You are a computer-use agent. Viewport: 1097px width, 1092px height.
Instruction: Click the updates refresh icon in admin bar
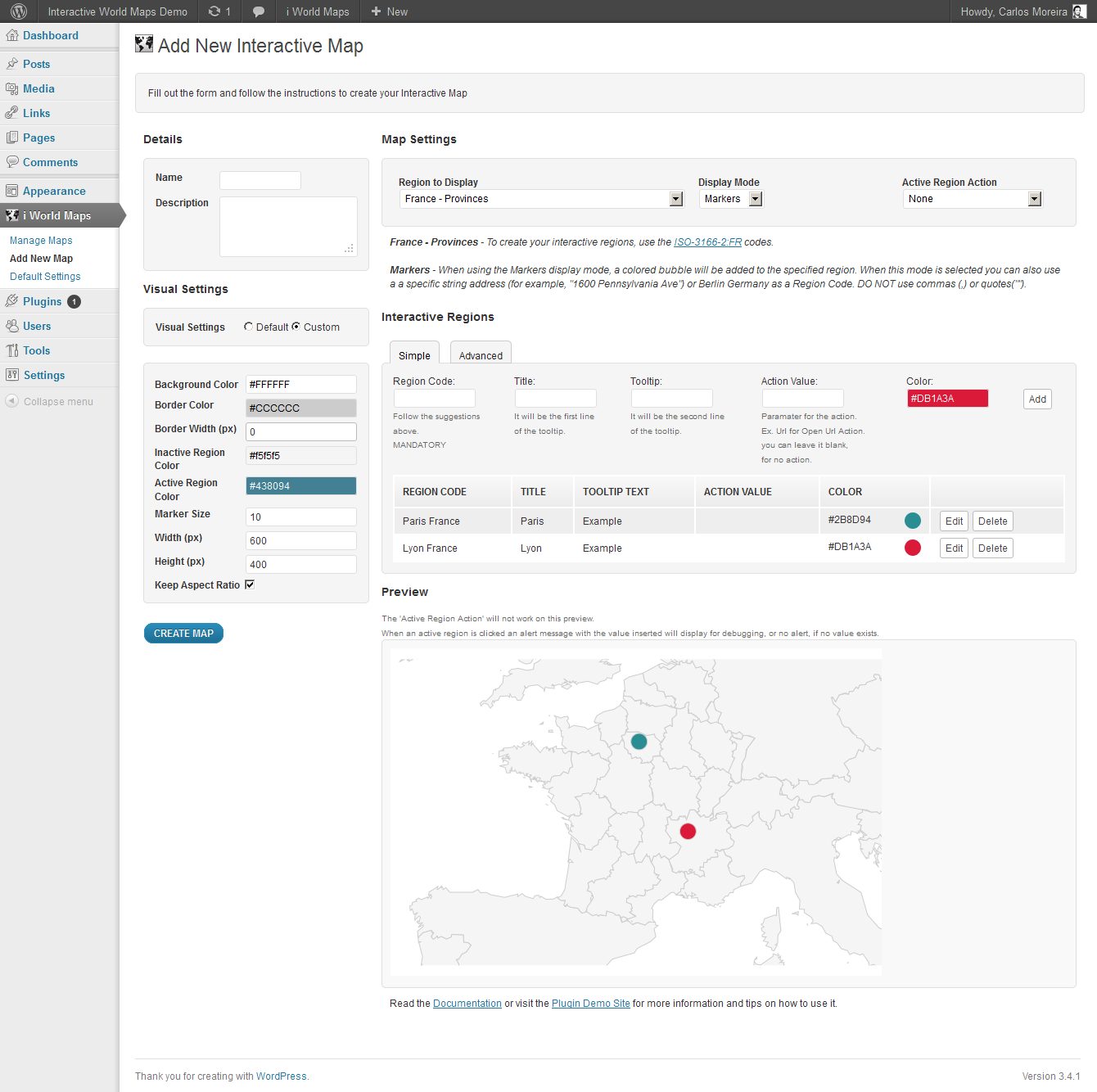click(x=214, y=11)
